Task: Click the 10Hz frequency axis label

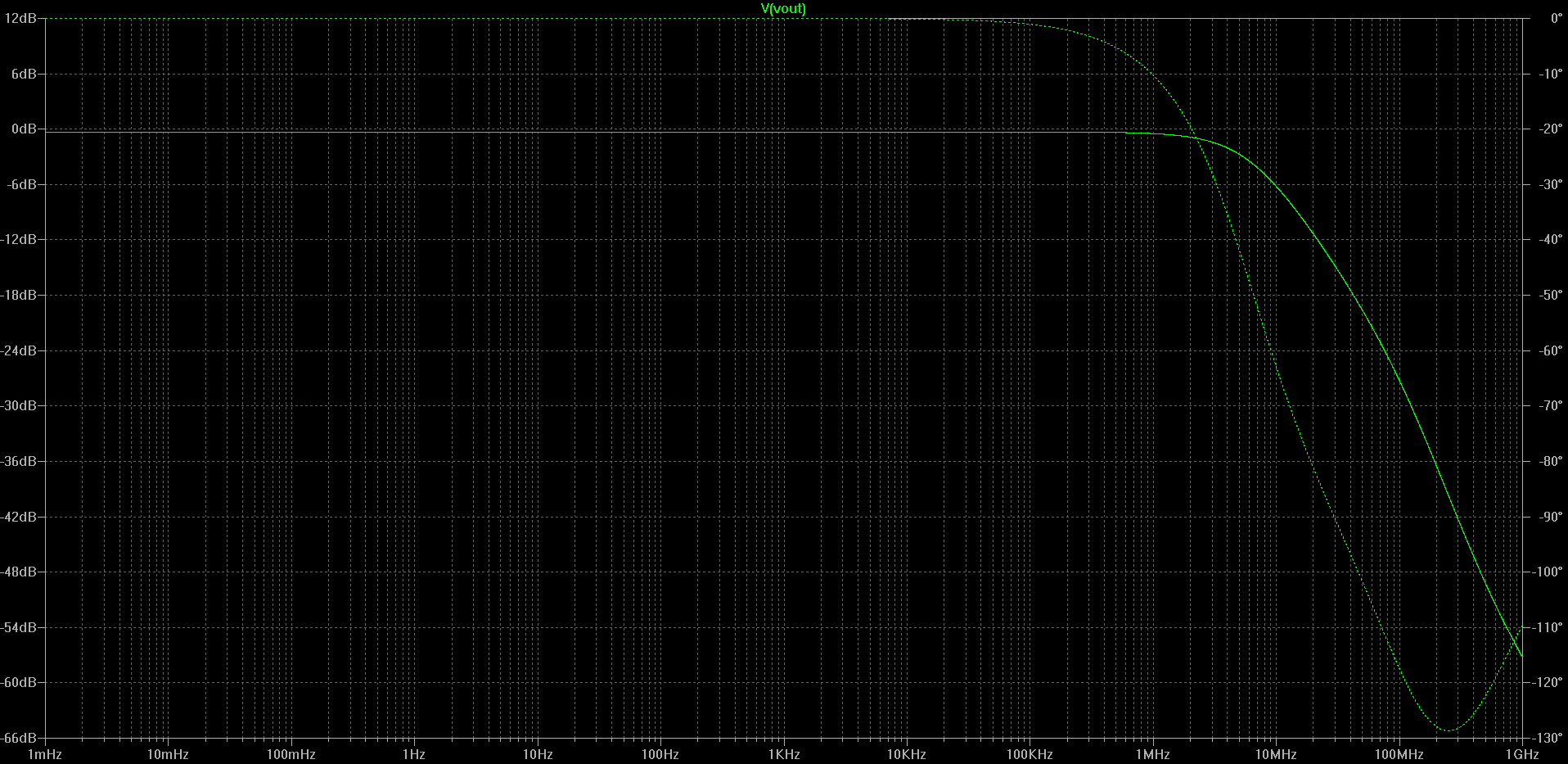Action: (x=537, y=754)
